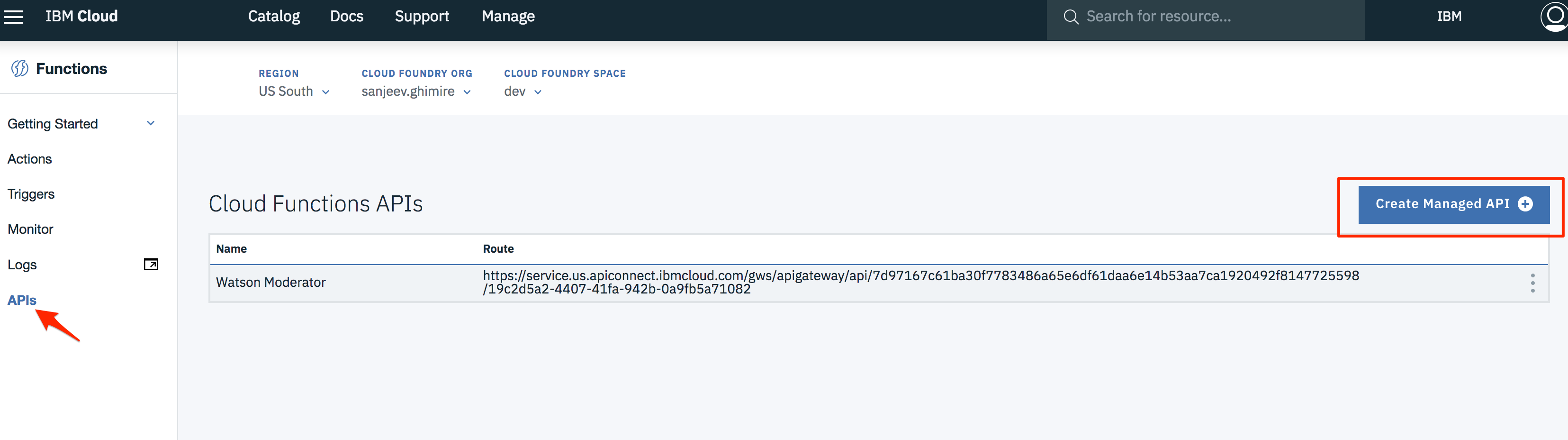Click the Watson Moderator route URL

(x=921, y=282)
